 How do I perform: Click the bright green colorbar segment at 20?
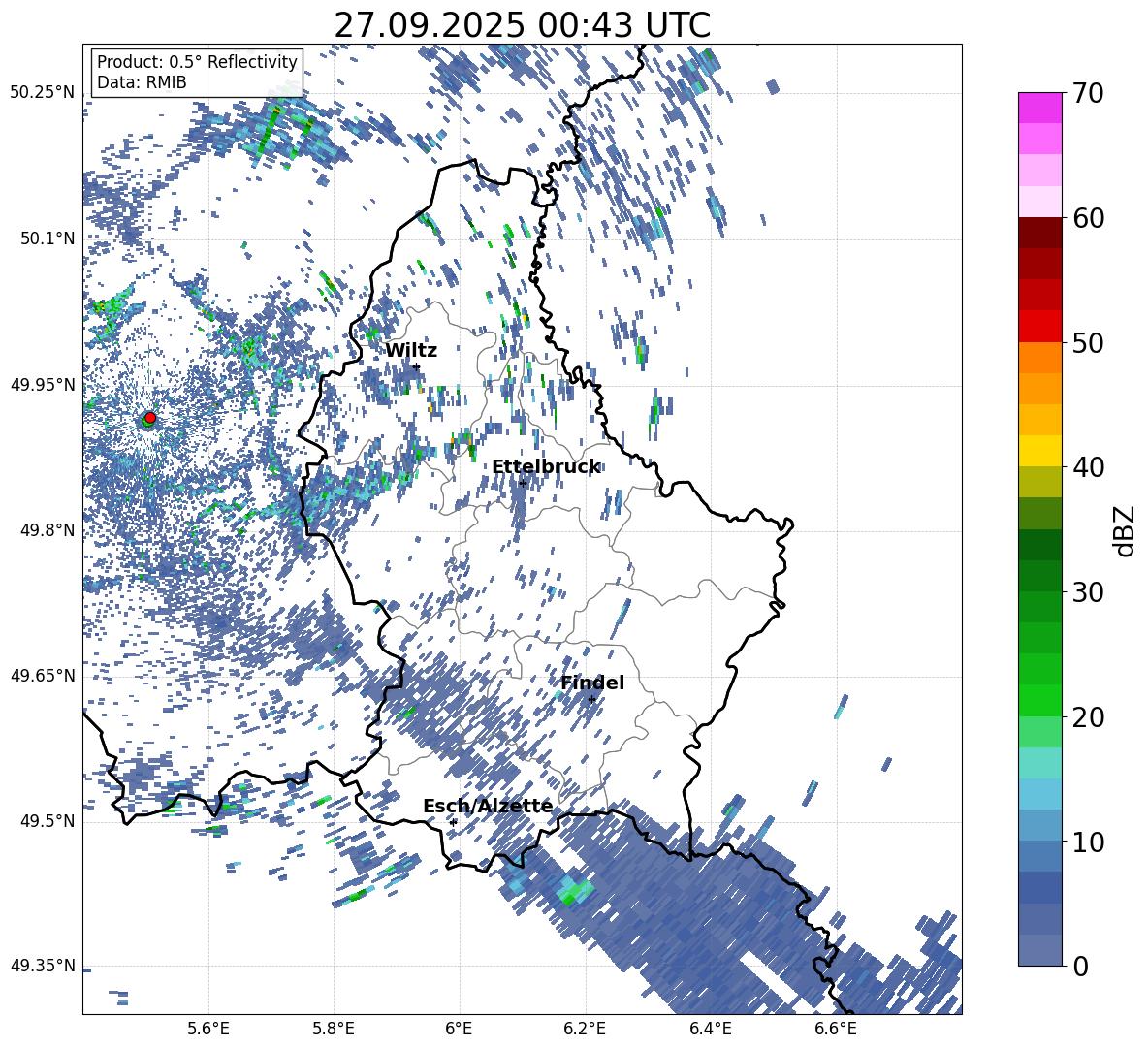click(x=1039, y=701)
